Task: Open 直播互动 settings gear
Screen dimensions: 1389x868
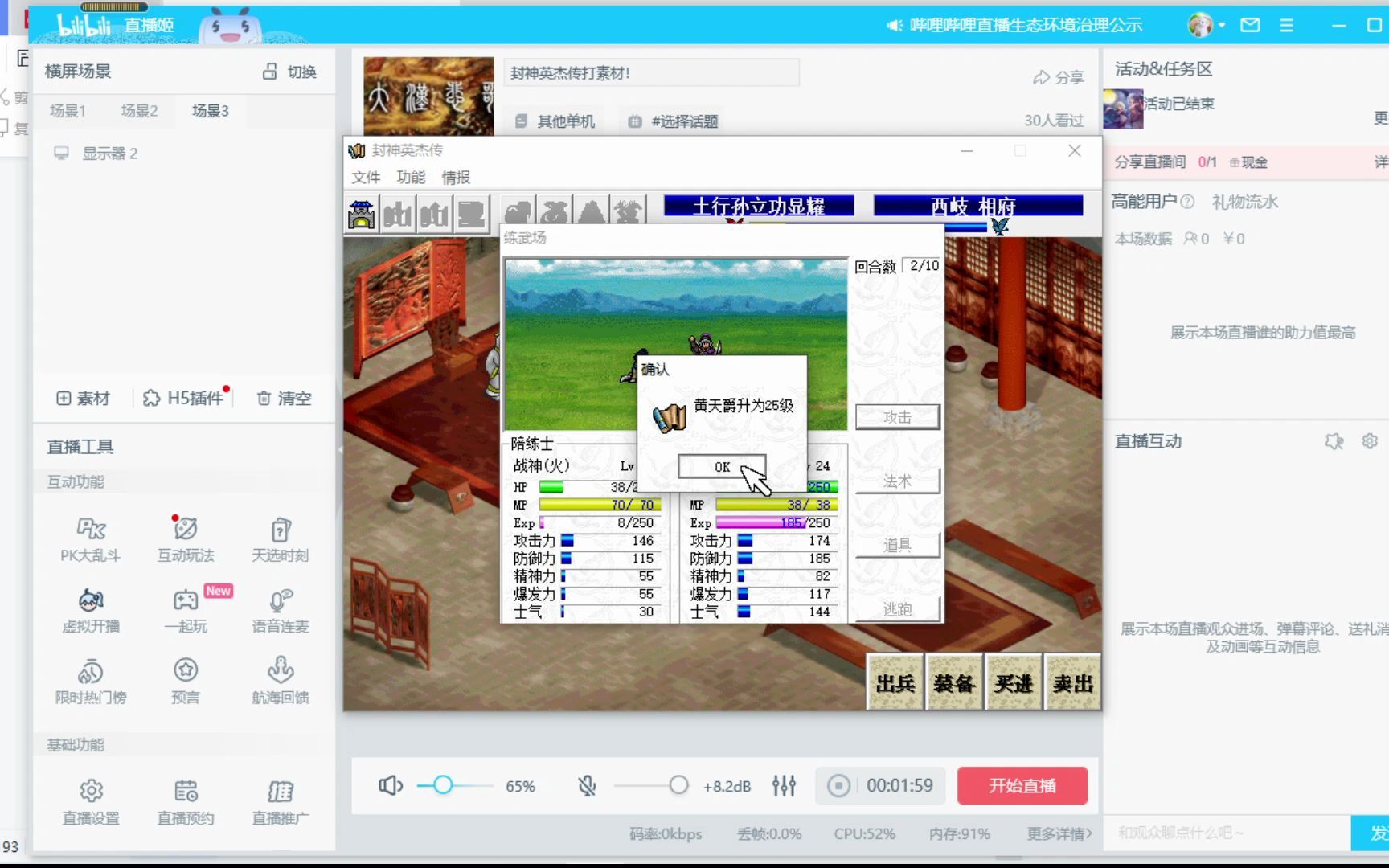Action: [x=1370, y=440]
